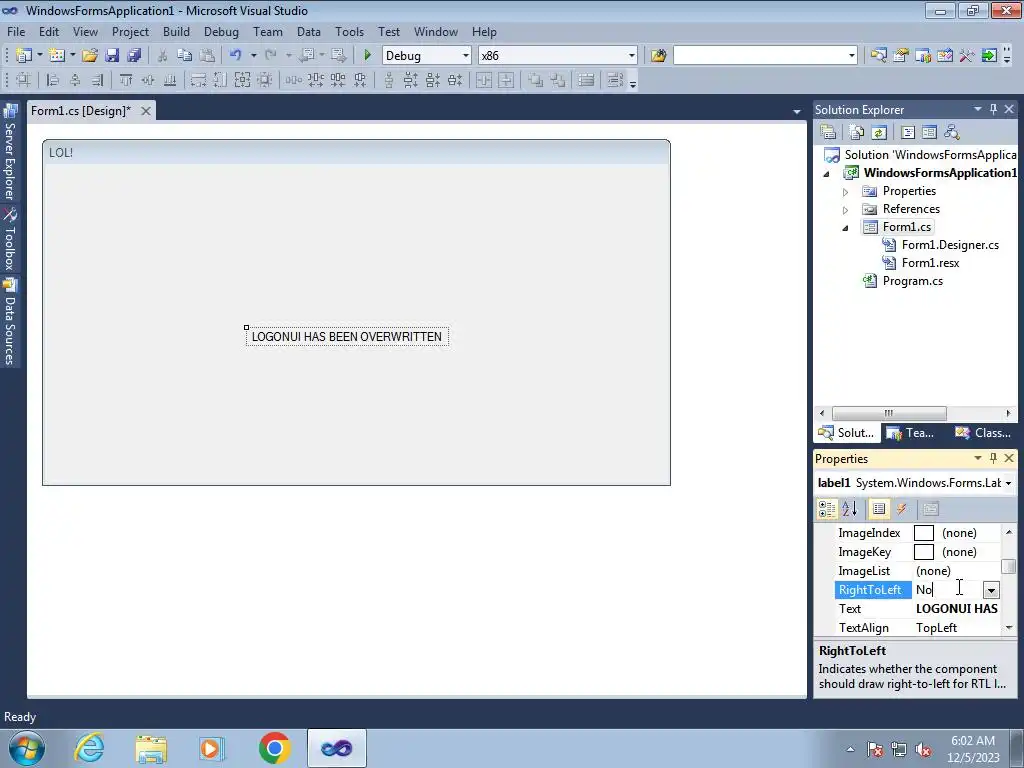The width and height of the screenshot is (1024, 768).
Task: Click the Solution Explorer horizontal scrollbar thumb
Action: [889, 413]
